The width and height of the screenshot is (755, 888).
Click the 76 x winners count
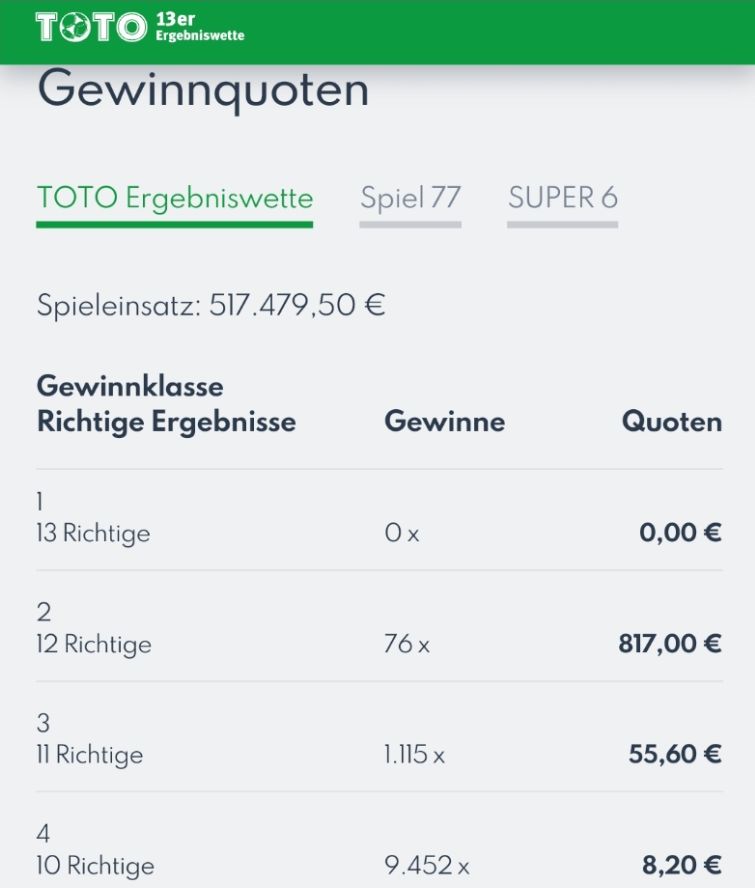click(x=407, y=644)
